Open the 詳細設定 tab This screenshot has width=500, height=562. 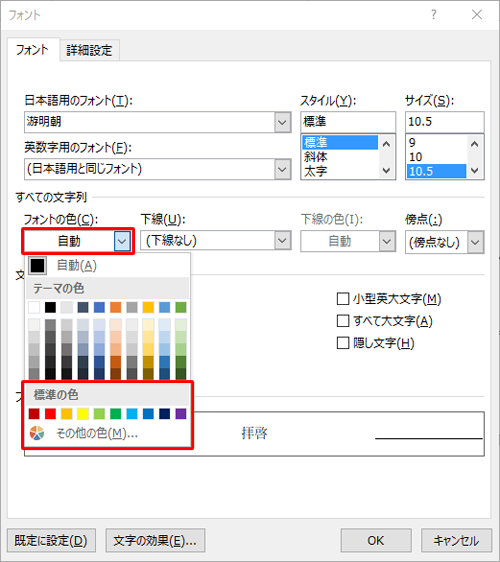(89, 50)
